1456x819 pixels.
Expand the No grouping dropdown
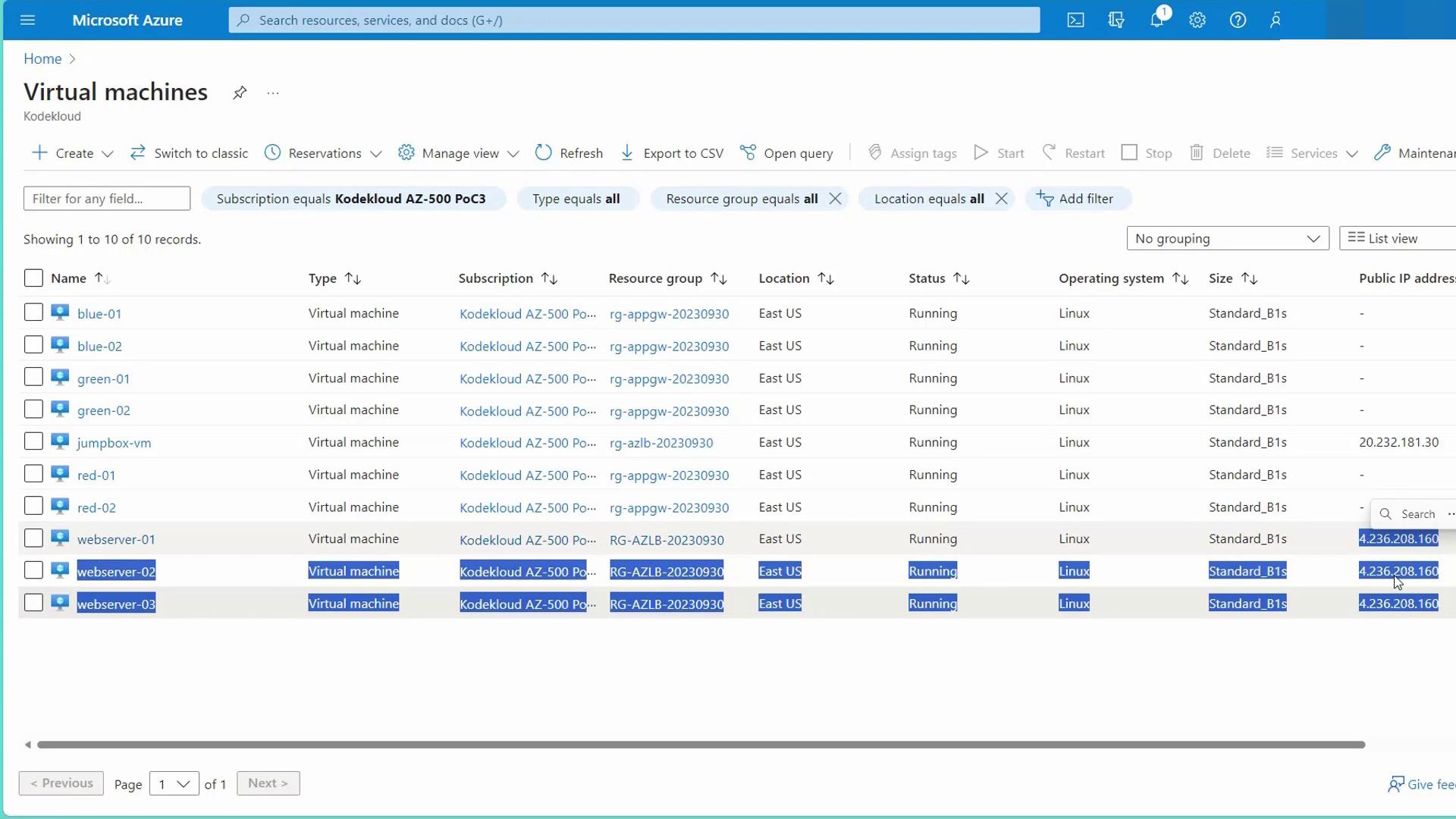[1227, 239]
